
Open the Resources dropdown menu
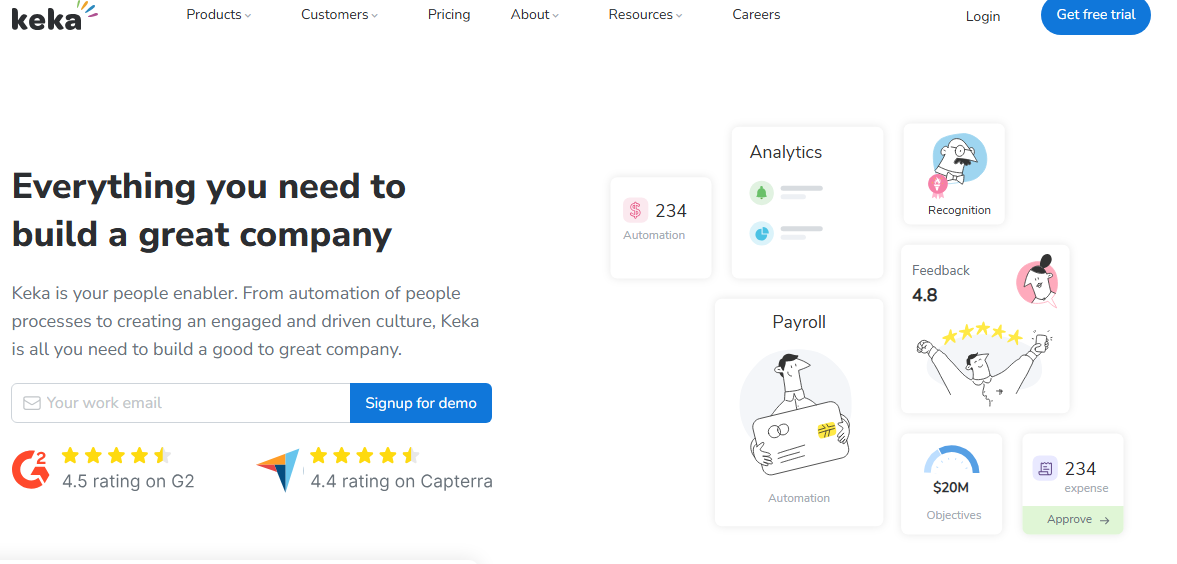coord(646,15)
